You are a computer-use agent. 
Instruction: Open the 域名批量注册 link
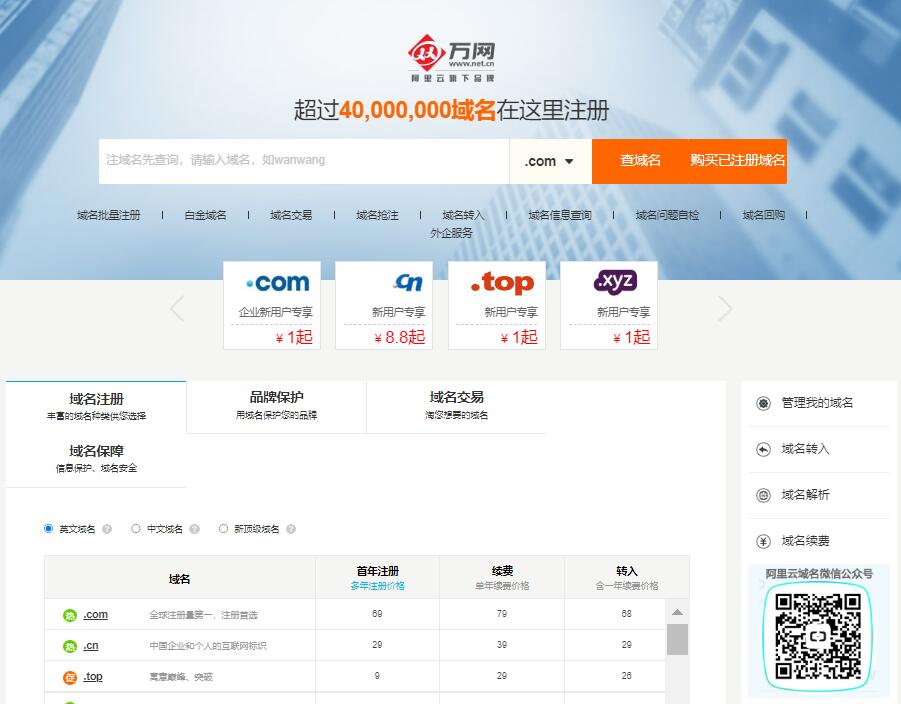click(109, 216)
